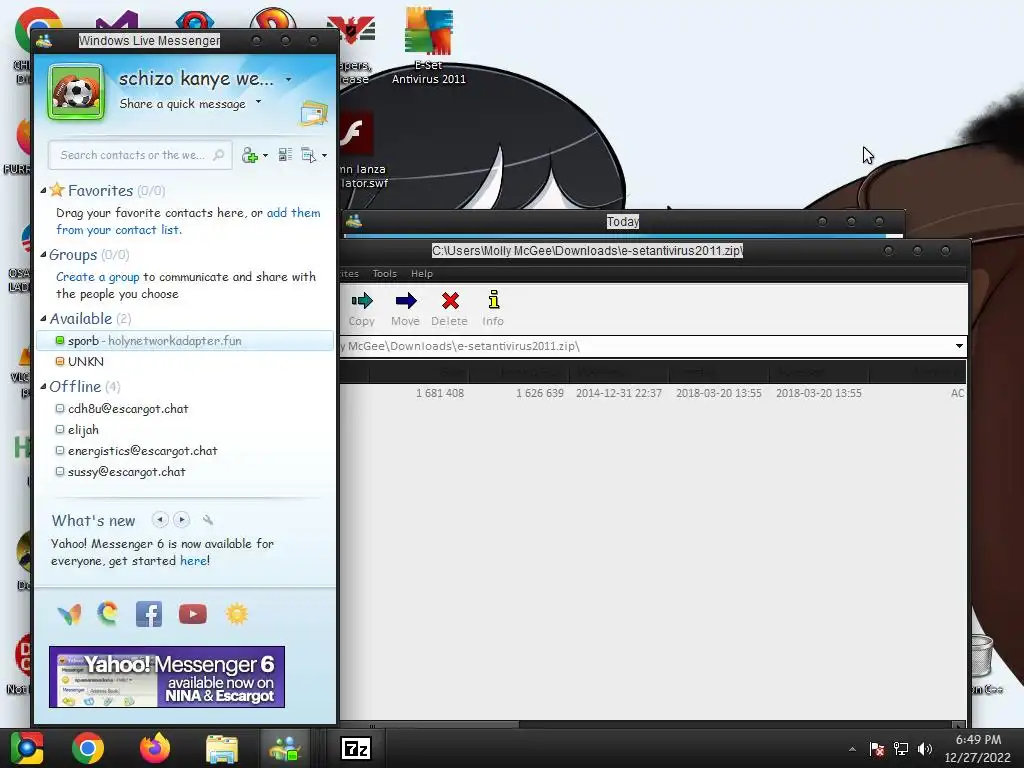Open File Explorer from the taskbar
This screenshot has height=768, width=1024.
222,748
